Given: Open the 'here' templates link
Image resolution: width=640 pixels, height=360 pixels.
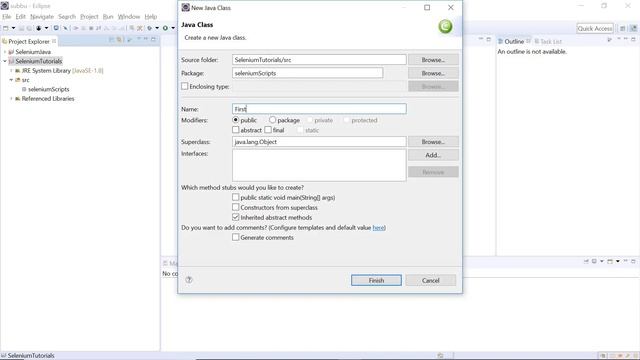Looking at the screenshot, I should coord(378,228).
